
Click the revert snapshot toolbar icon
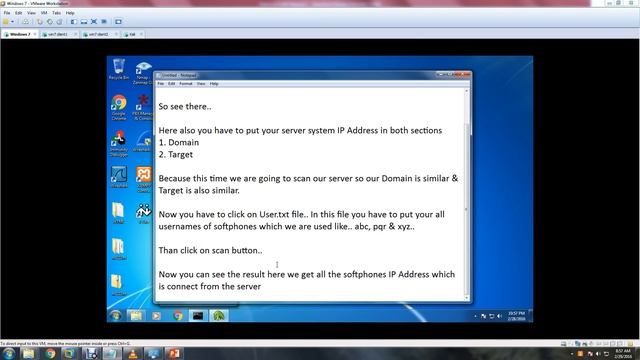(x=49, y=22)
